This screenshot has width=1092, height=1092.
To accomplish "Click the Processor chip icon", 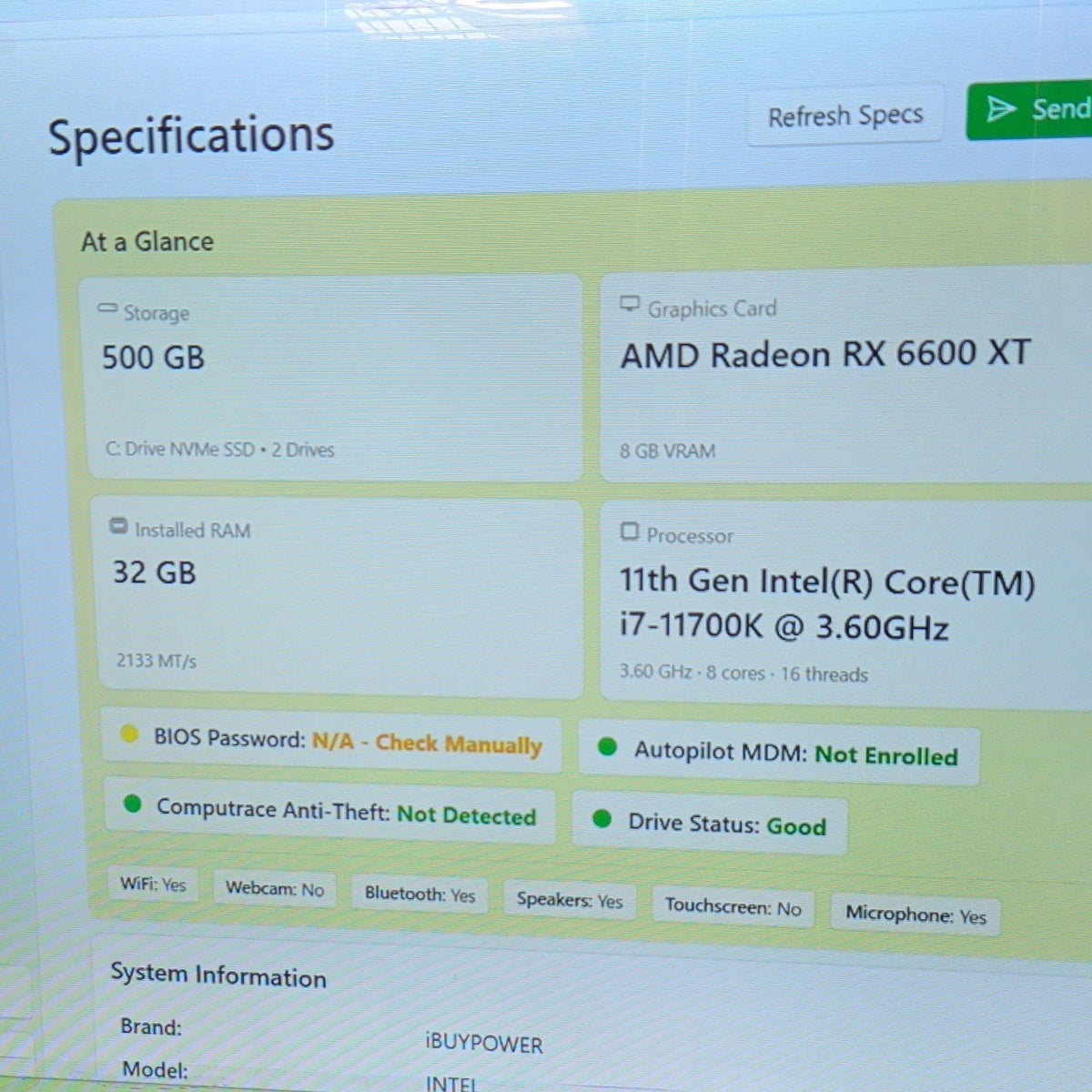I will pyautogui.click(x=629, y=531).
